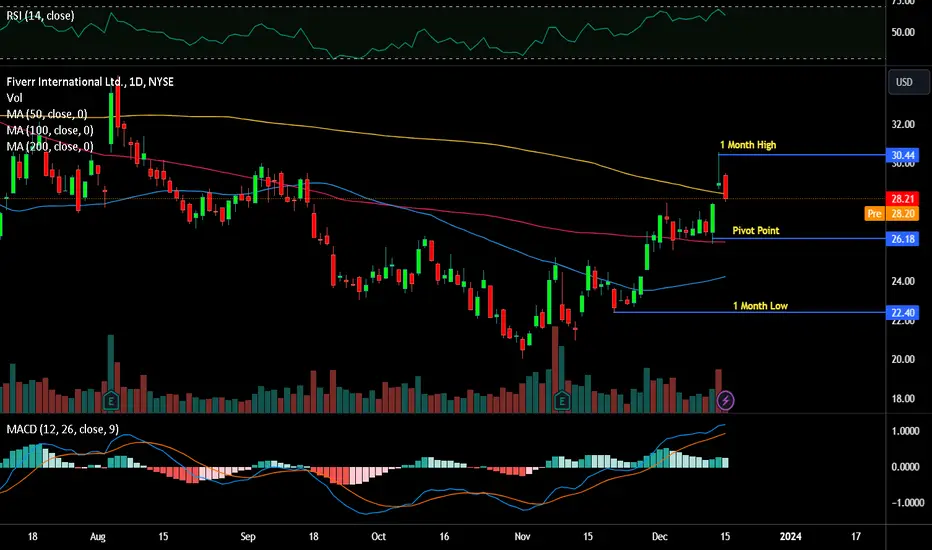
Task: Open the USD currency selector
Action: [908, 82]
